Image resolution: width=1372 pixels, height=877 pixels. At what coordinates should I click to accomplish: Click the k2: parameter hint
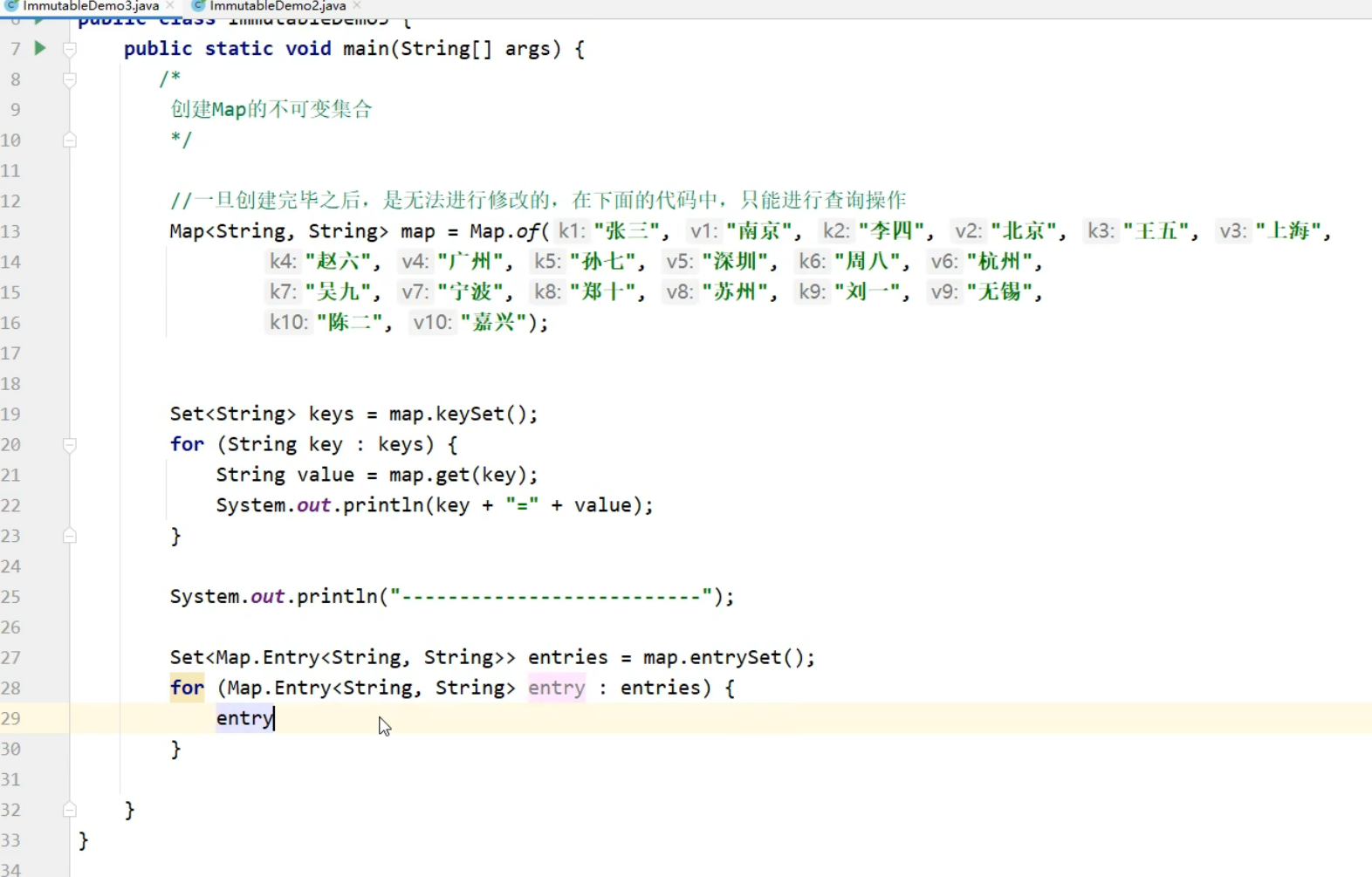[836, 231]
